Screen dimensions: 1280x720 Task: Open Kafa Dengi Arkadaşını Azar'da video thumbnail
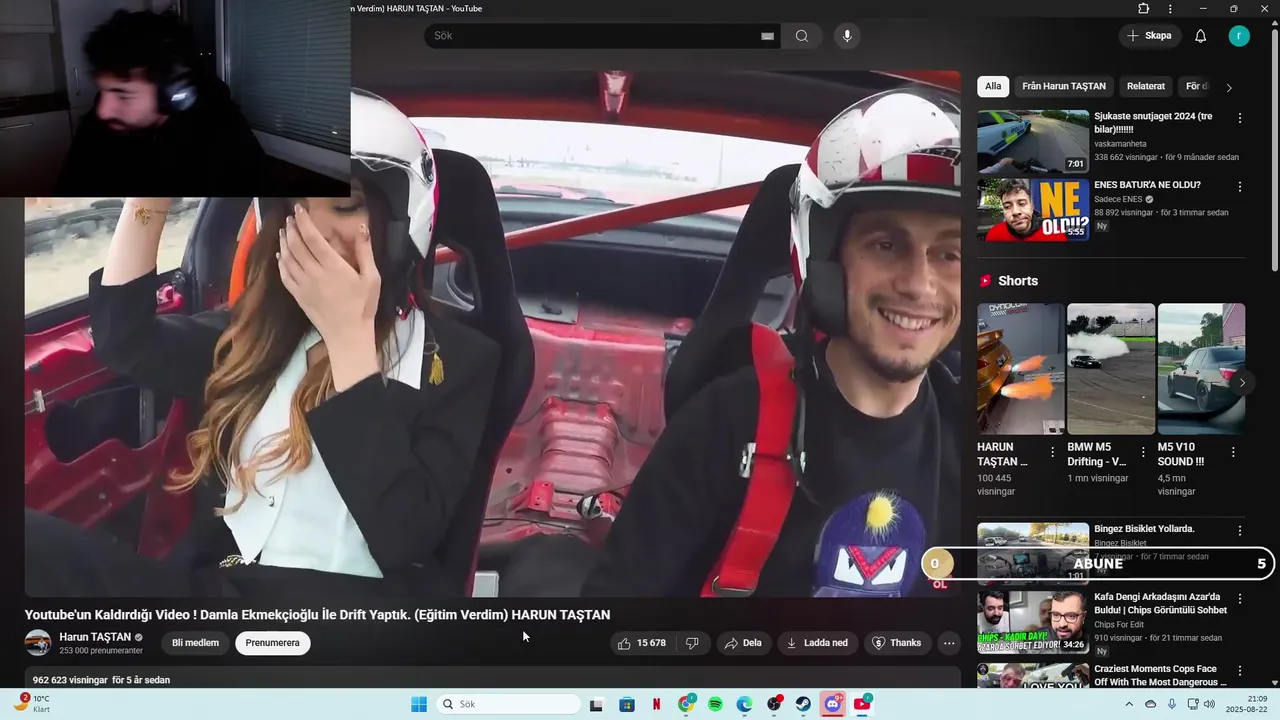pos(1033,622)
